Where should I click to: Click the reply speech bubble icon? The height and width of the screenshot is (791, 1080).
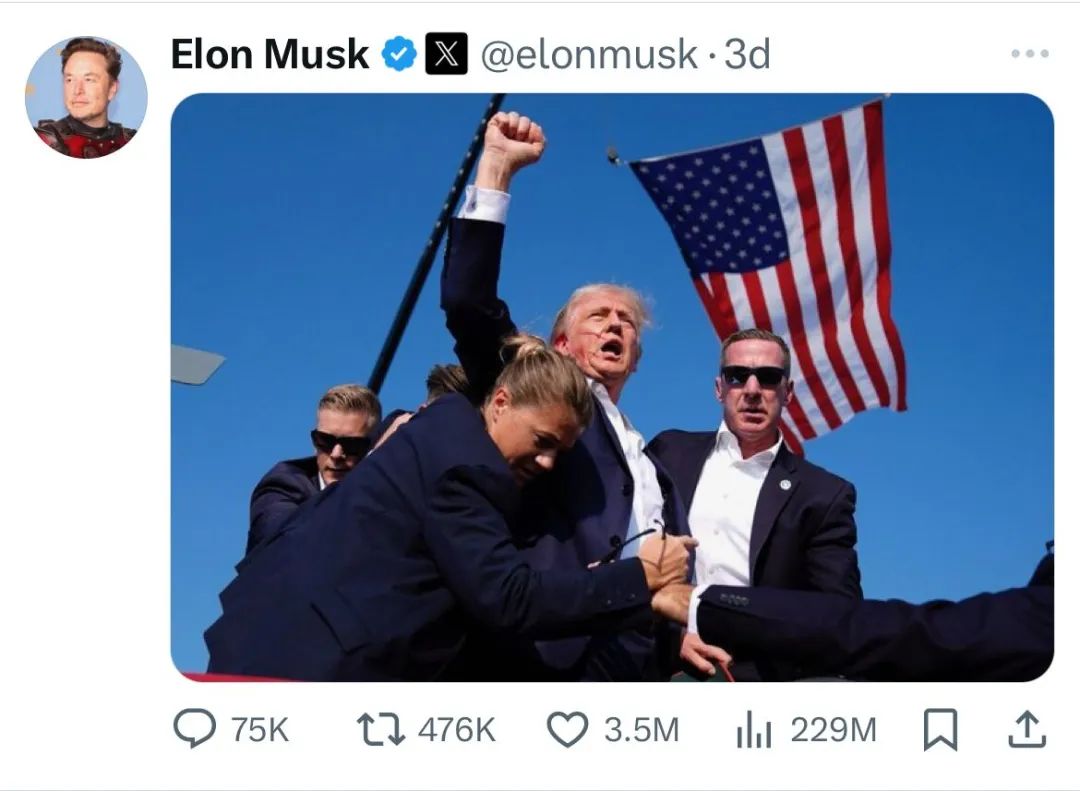pyautogui.click(x=194, y=729)
